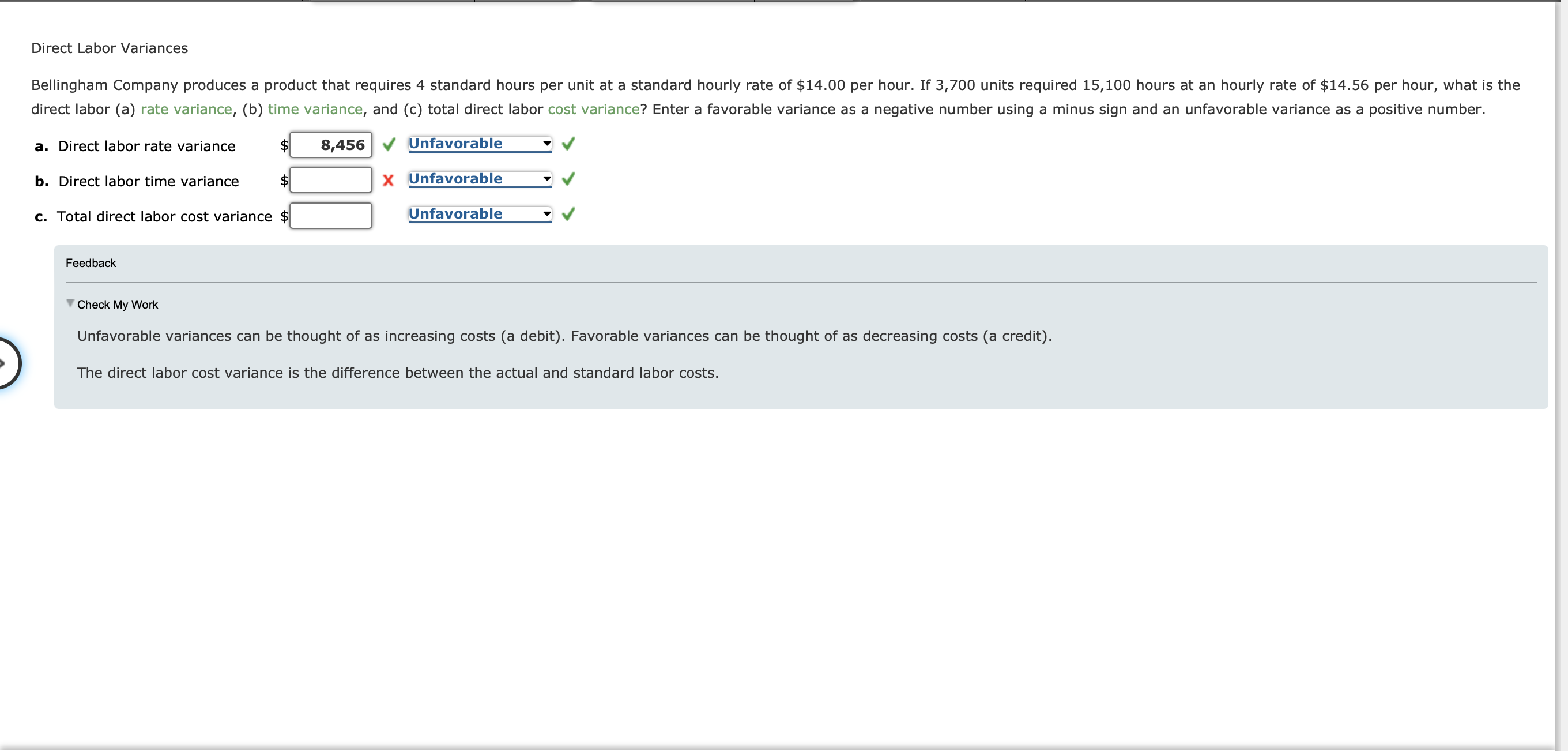
Task: Click the Direct Labor Variances title
Action: pos(110,48)
